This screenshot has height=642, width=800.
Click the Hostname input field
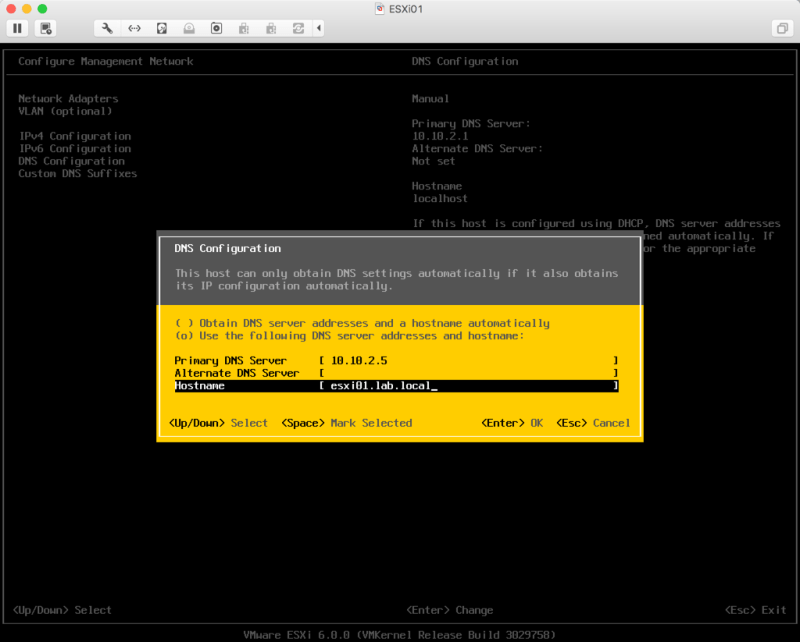[x=468, y=385]
